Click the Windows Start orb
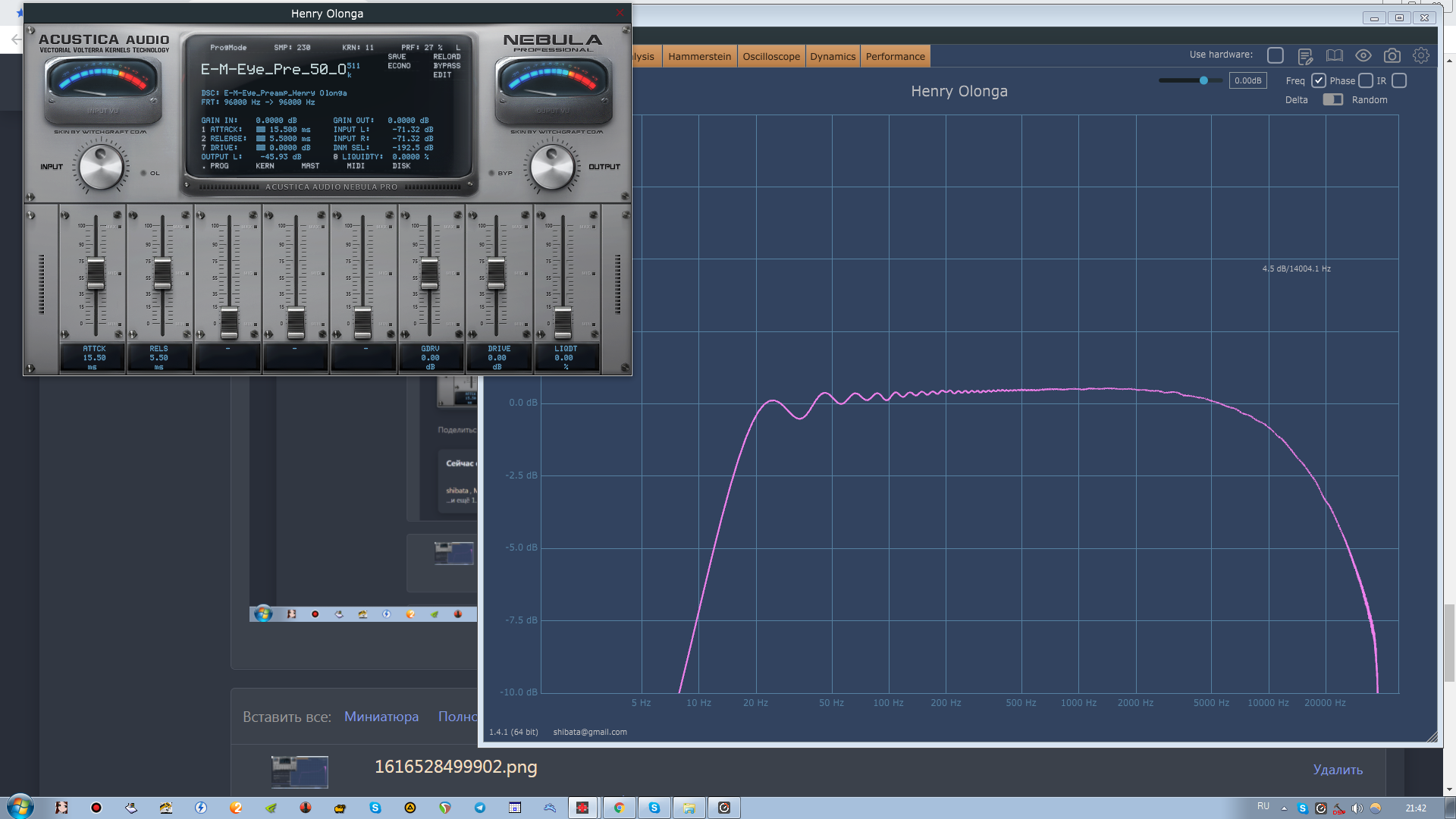The width and height of the screenshot is (1456, 819). click(20, 807)
